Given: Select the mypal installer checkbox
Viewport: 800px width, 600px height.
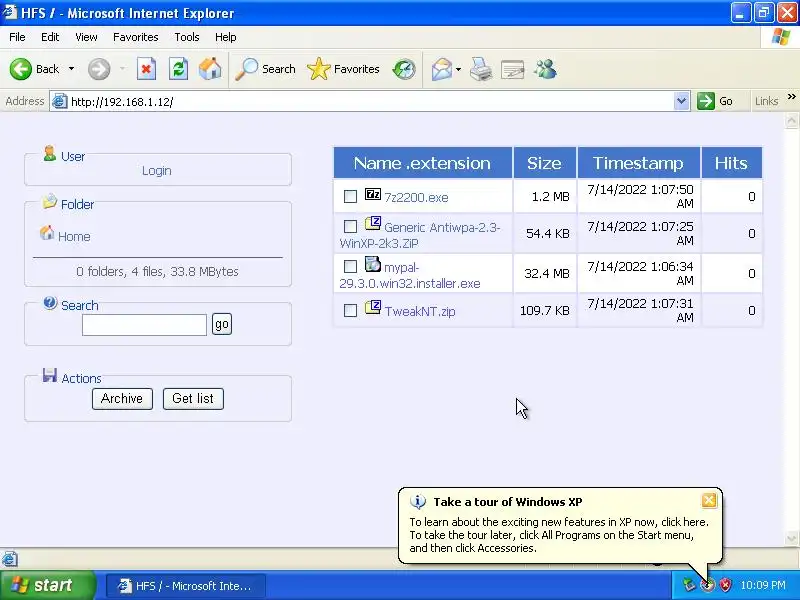Looking at the screenshot, I should coord(350,266).
